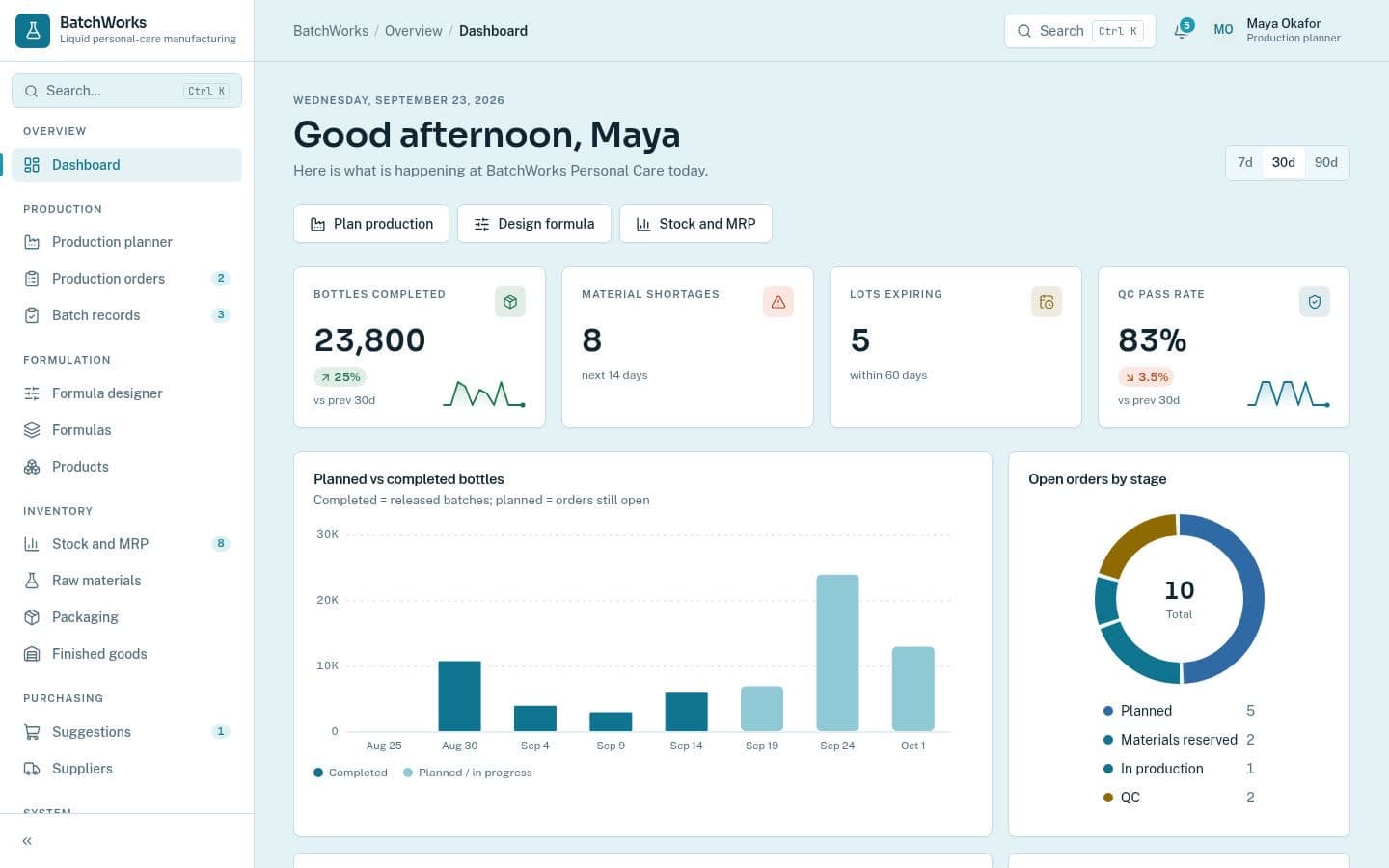
Task: Click the sidebar search field
Action: click(126, 91)
